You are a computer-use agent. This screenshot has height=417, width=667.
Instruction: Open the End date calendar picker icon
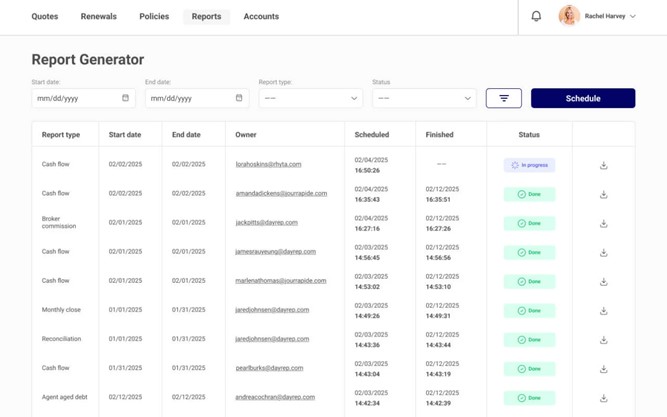[239, 98]
